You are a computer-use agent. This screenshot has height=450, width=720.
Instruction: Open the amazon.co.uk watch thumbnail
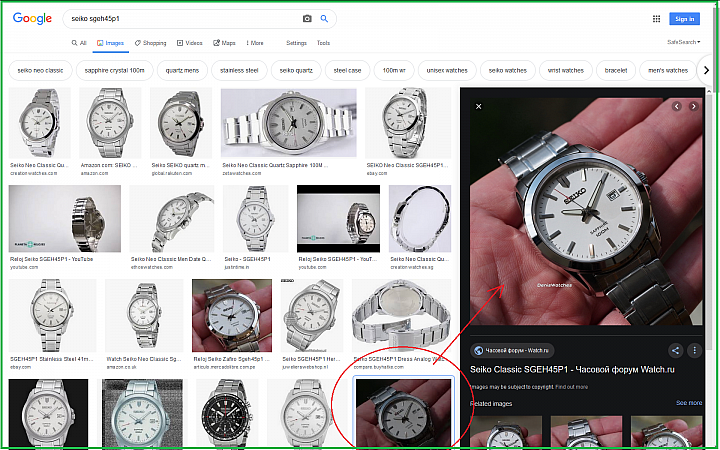tap(144, 316)
